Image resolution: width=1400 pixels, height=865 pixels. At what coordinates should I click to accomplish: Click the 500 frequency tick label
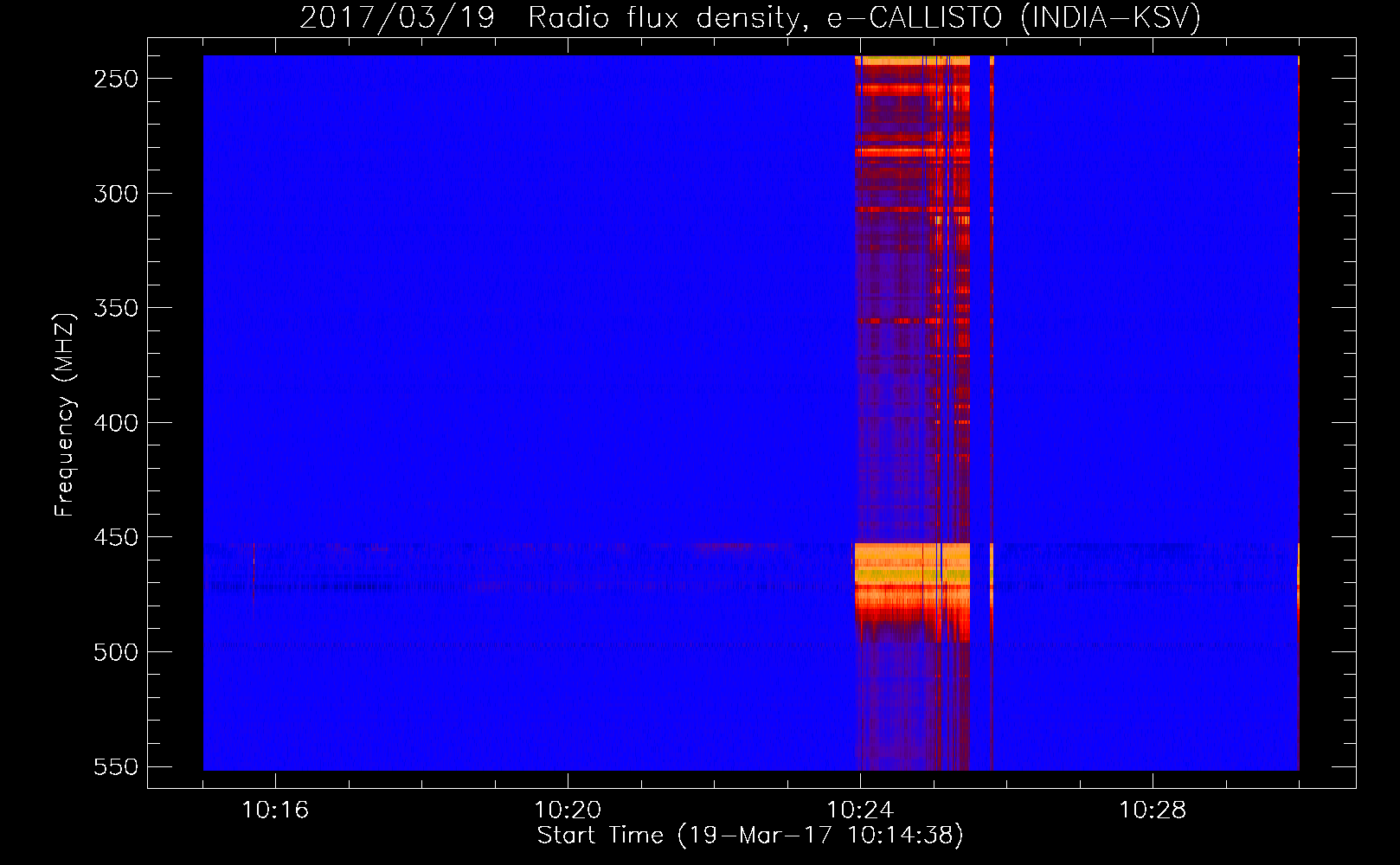point(116,652)
